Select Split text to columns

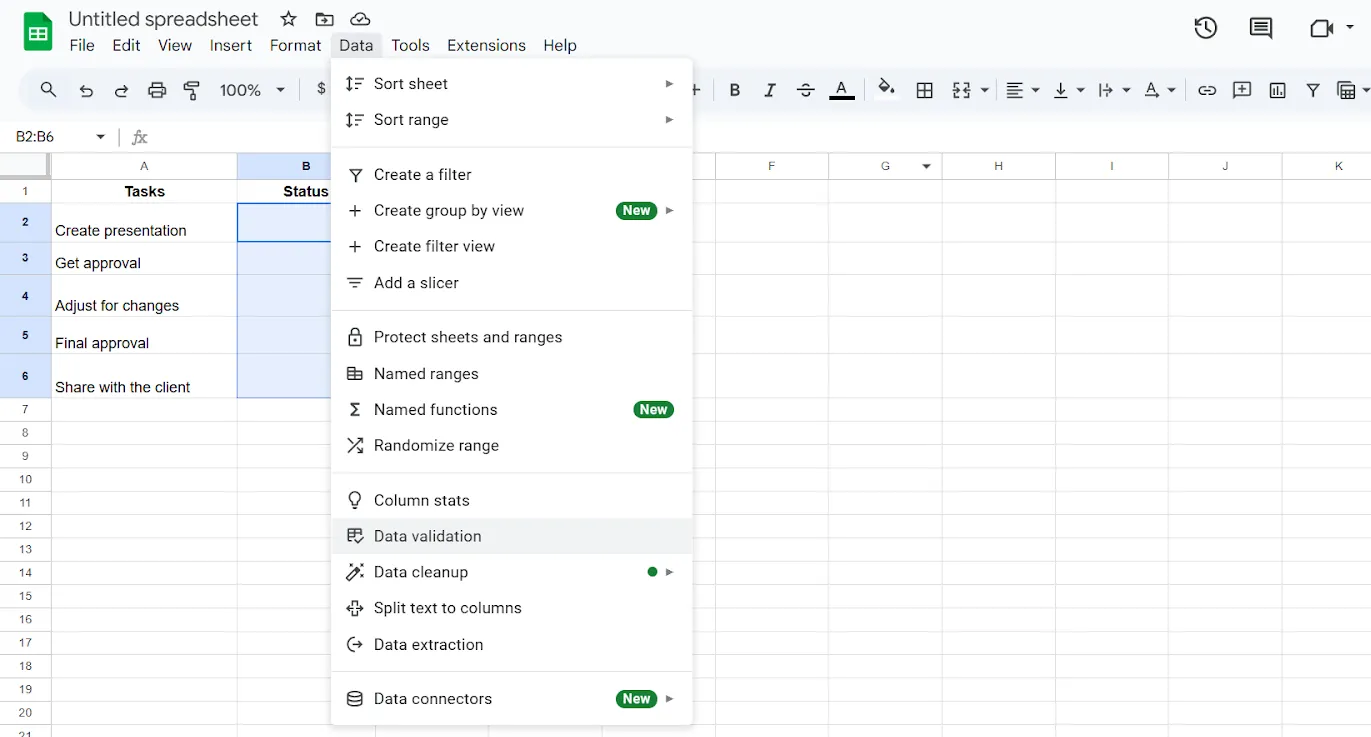pyautogui.click(x=511, y=609)
